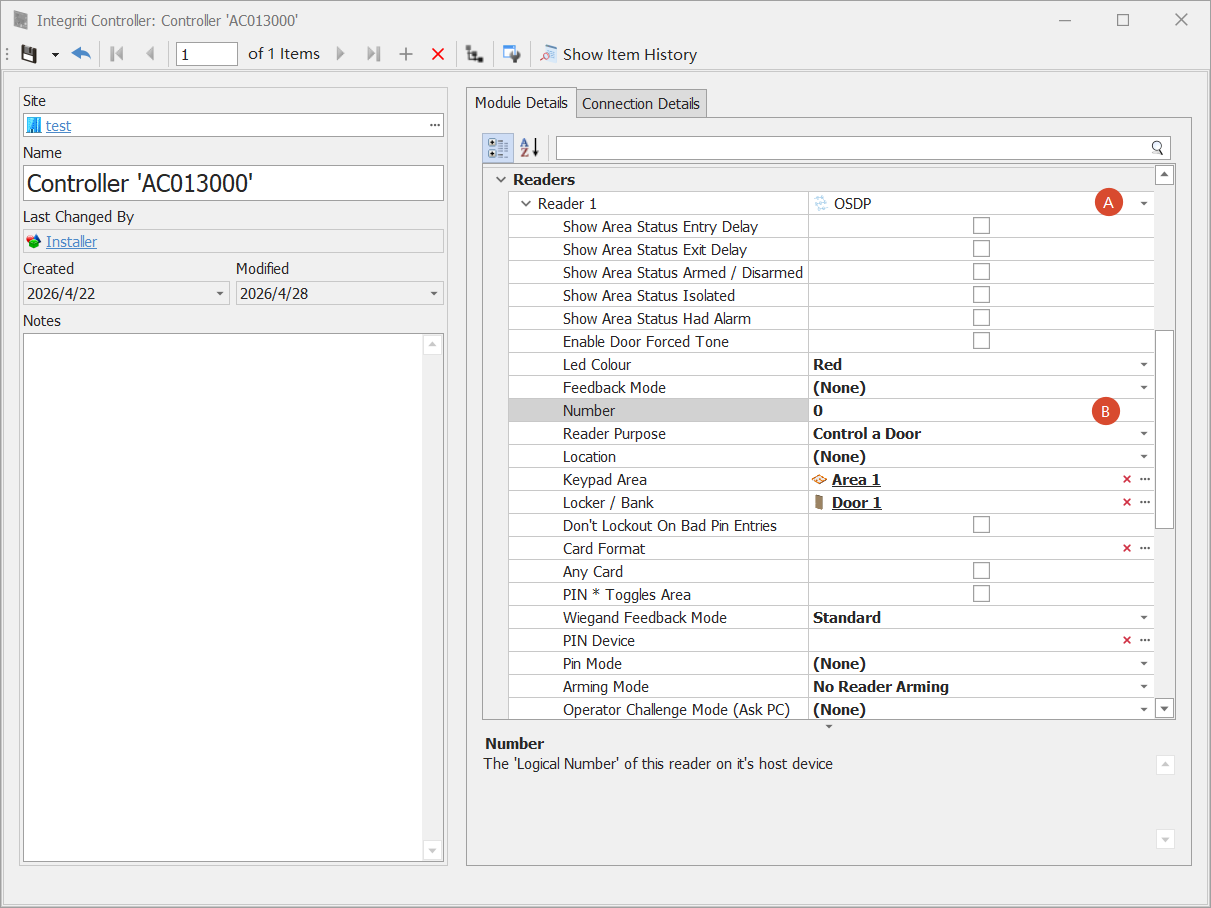Sort properties alphabetically
The image size is (1211, 908).
click(x=529, y=148)
